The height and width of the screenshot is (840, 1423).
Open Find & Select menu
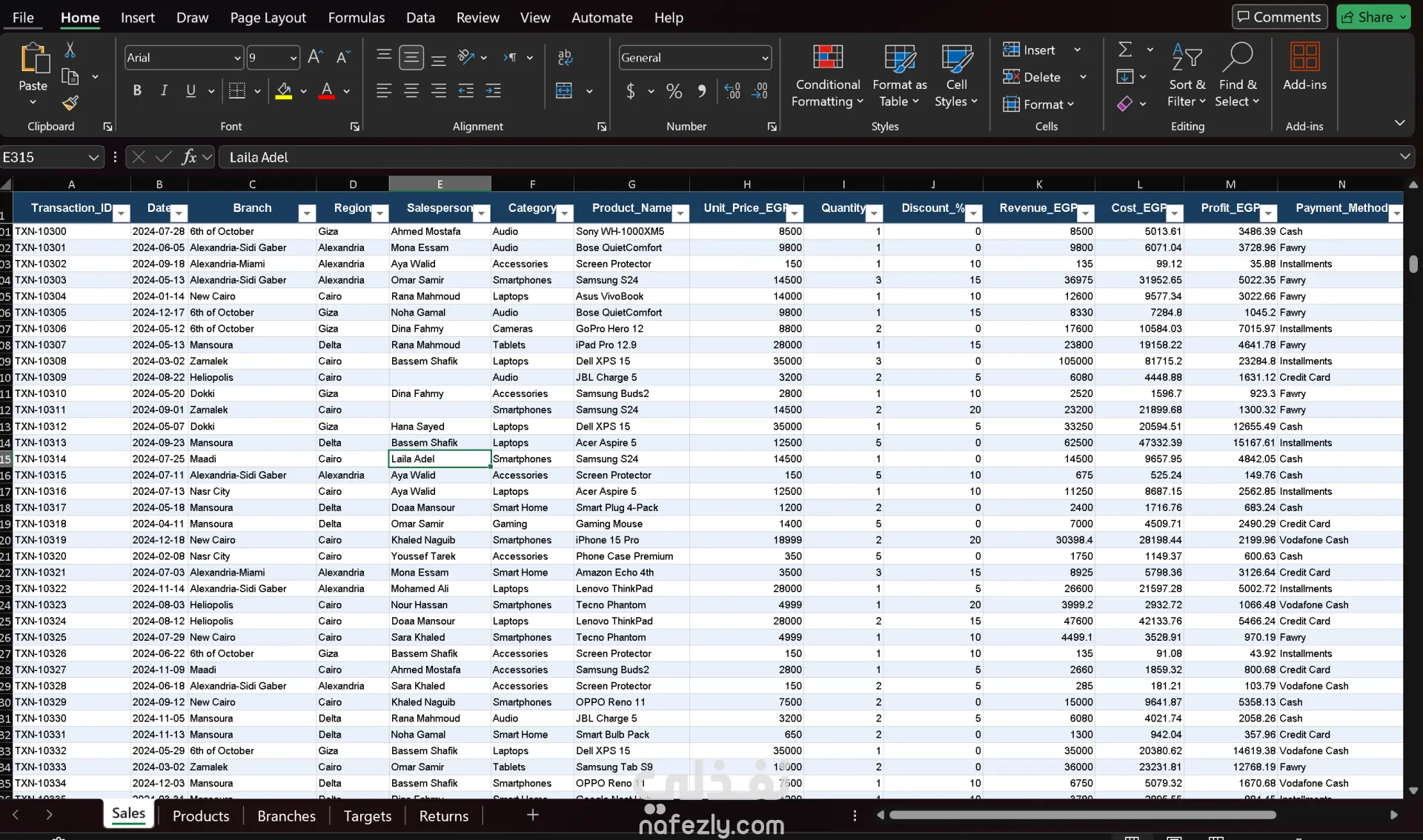pos(1237,76)
